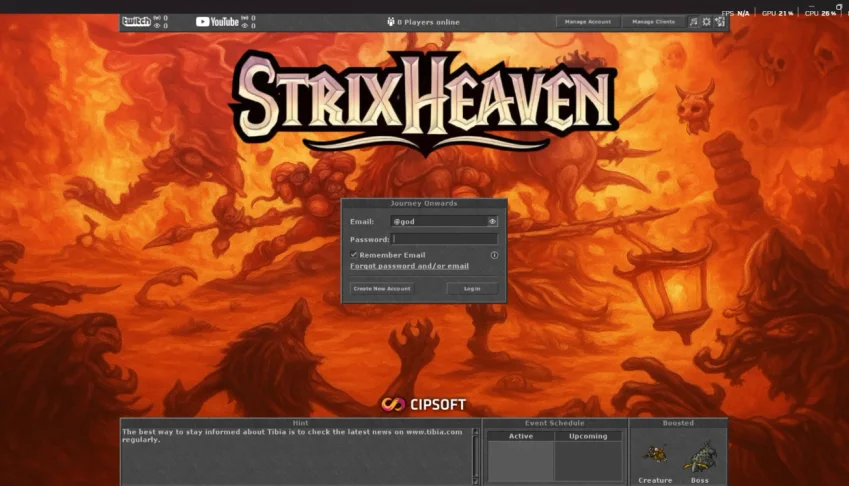Click the GPU 21% indicator
Screen dimensions: 849x486
777,13
